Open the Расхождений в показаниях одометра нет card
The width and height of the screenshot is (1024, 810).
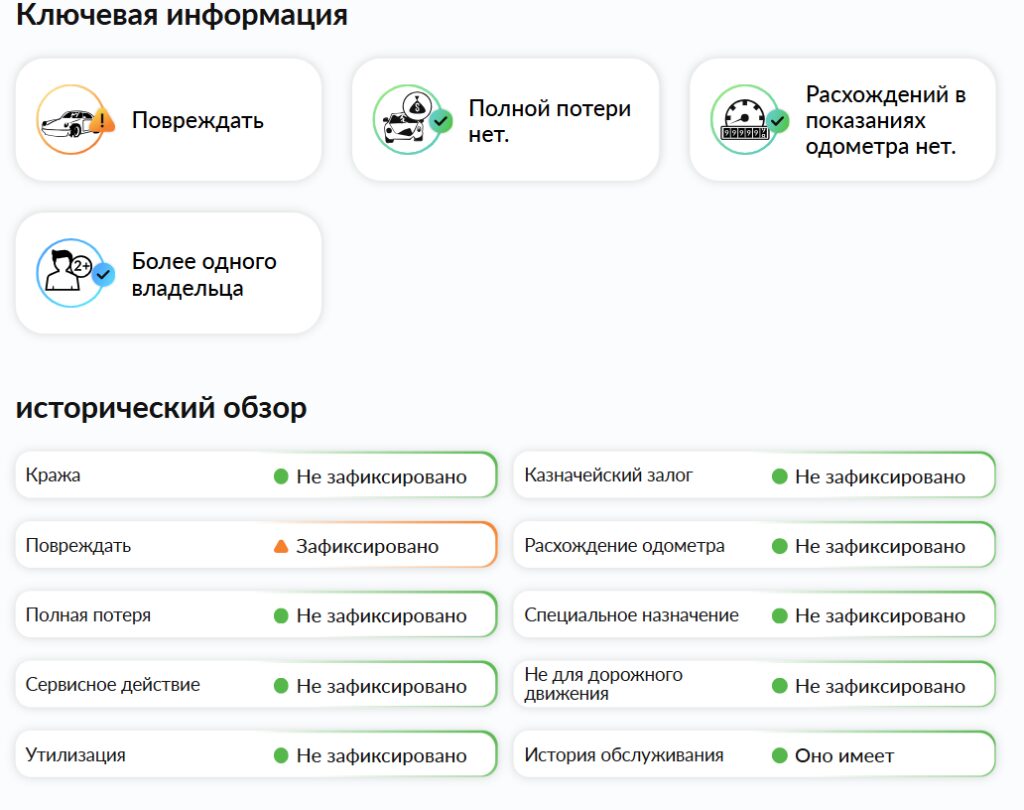point(842,120)
